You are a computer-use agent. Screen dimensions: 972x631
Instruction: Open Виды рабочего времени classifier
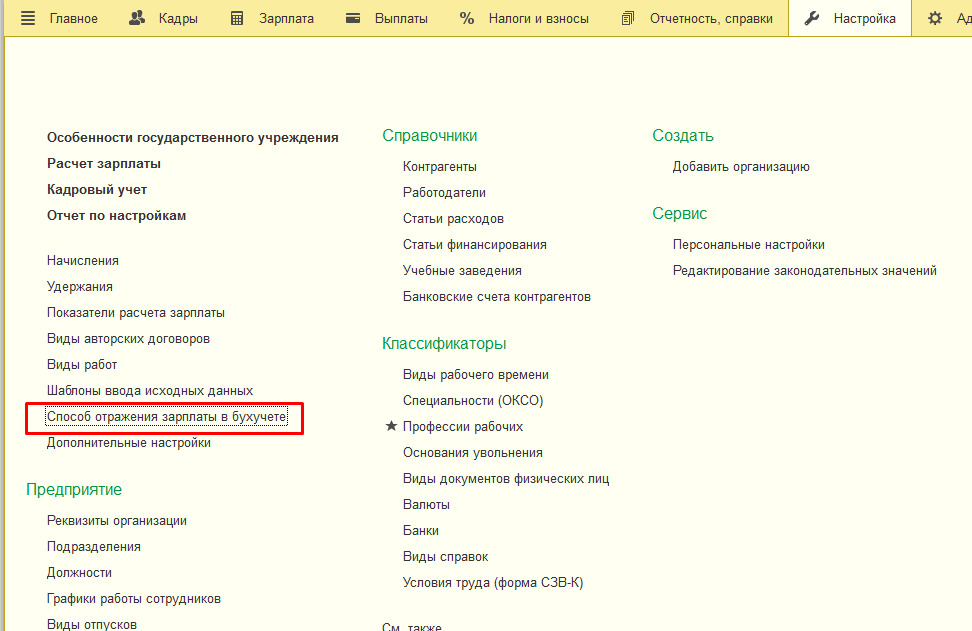click(475, 374)
